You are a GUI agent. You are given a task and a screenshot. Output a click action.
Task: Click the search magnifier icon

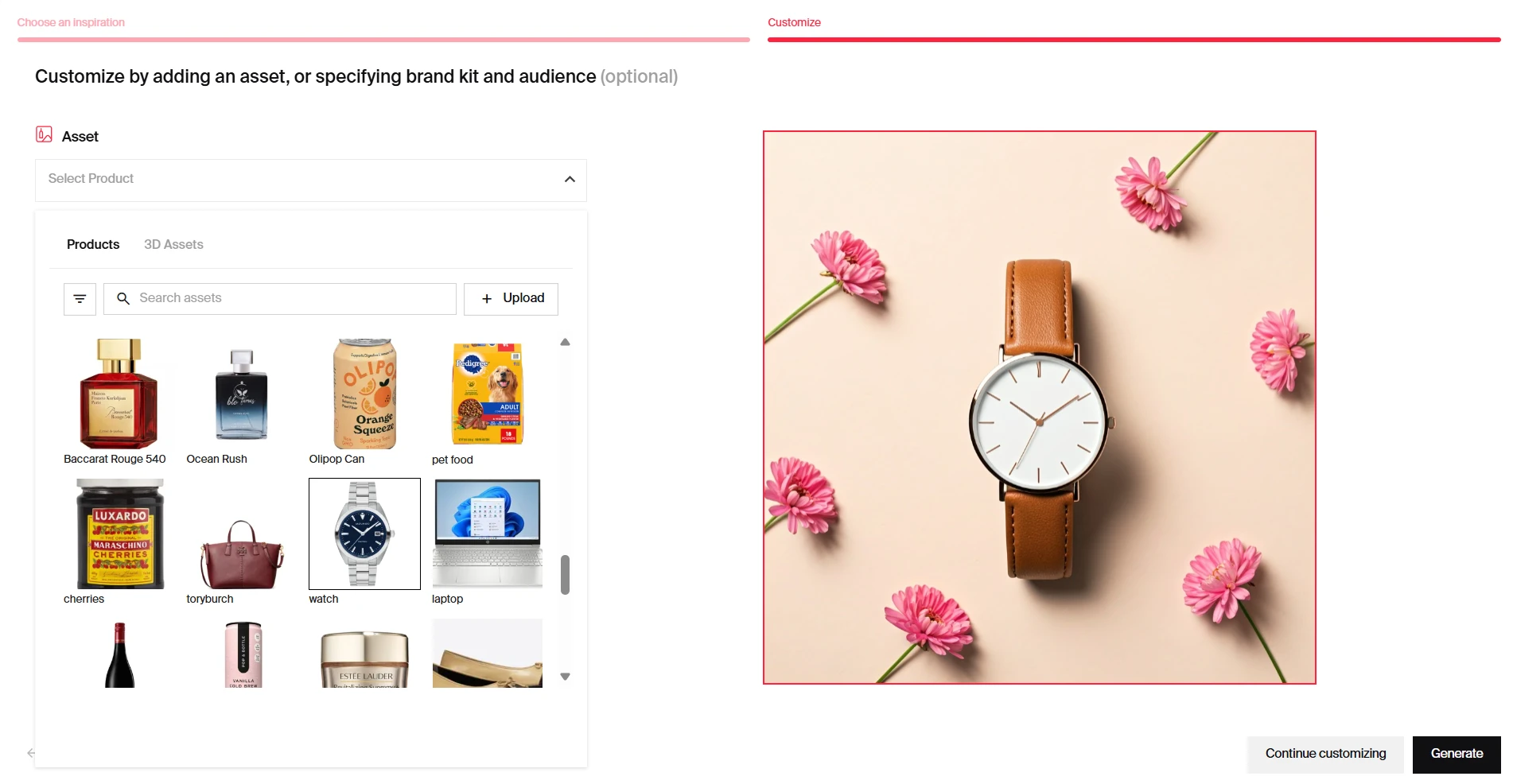[x=123, y=298]
